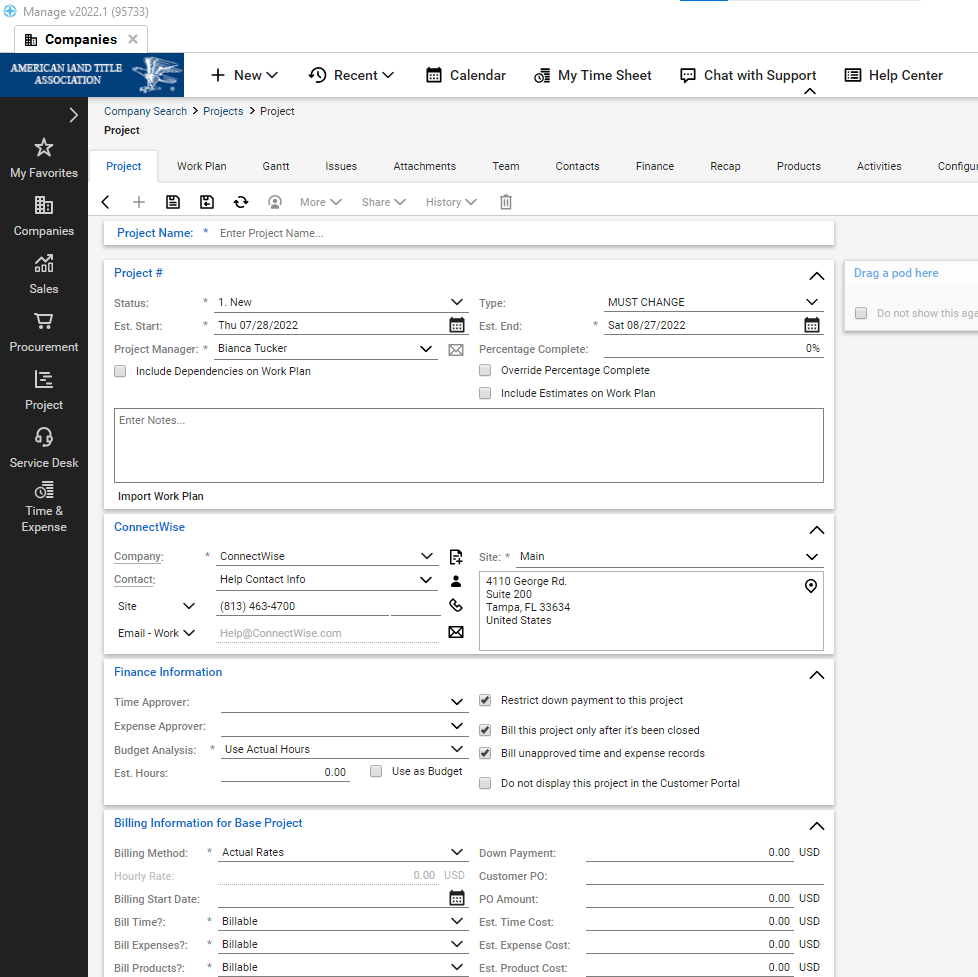978x977 pixels.
Task: Click the Project Name input field
Action: tap(524, 233)
